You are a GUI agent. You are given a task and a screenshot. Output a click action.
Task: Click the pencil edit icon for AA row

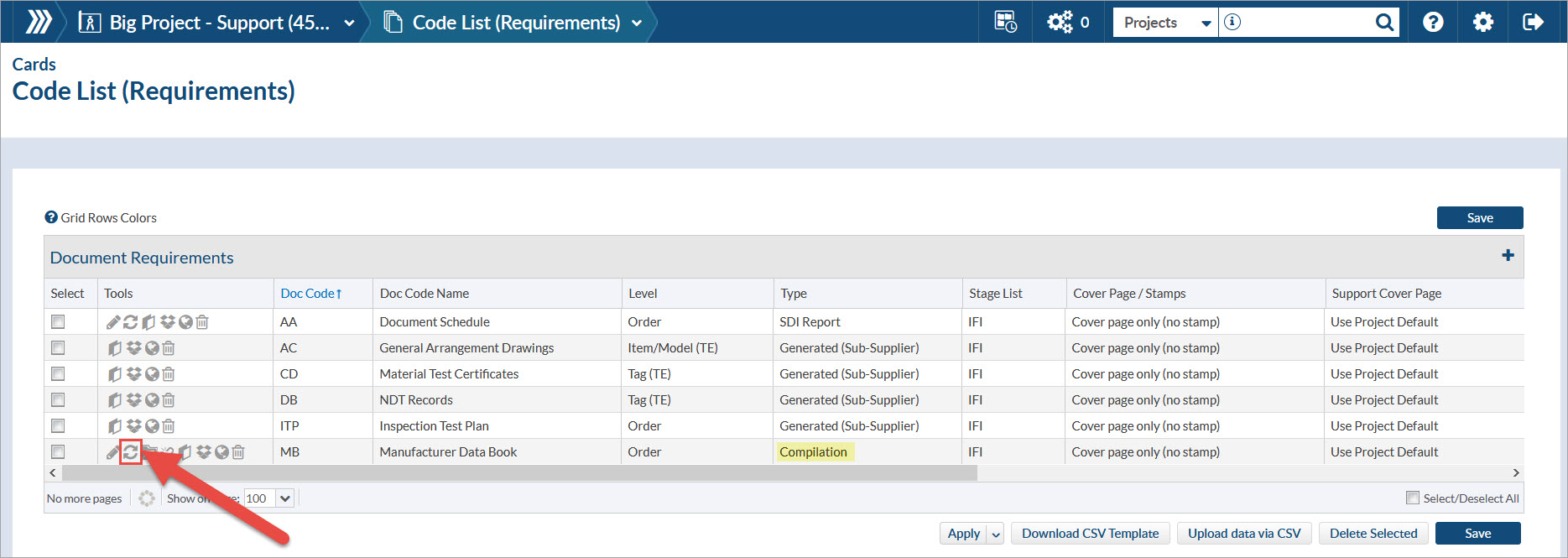pos(113,322)
